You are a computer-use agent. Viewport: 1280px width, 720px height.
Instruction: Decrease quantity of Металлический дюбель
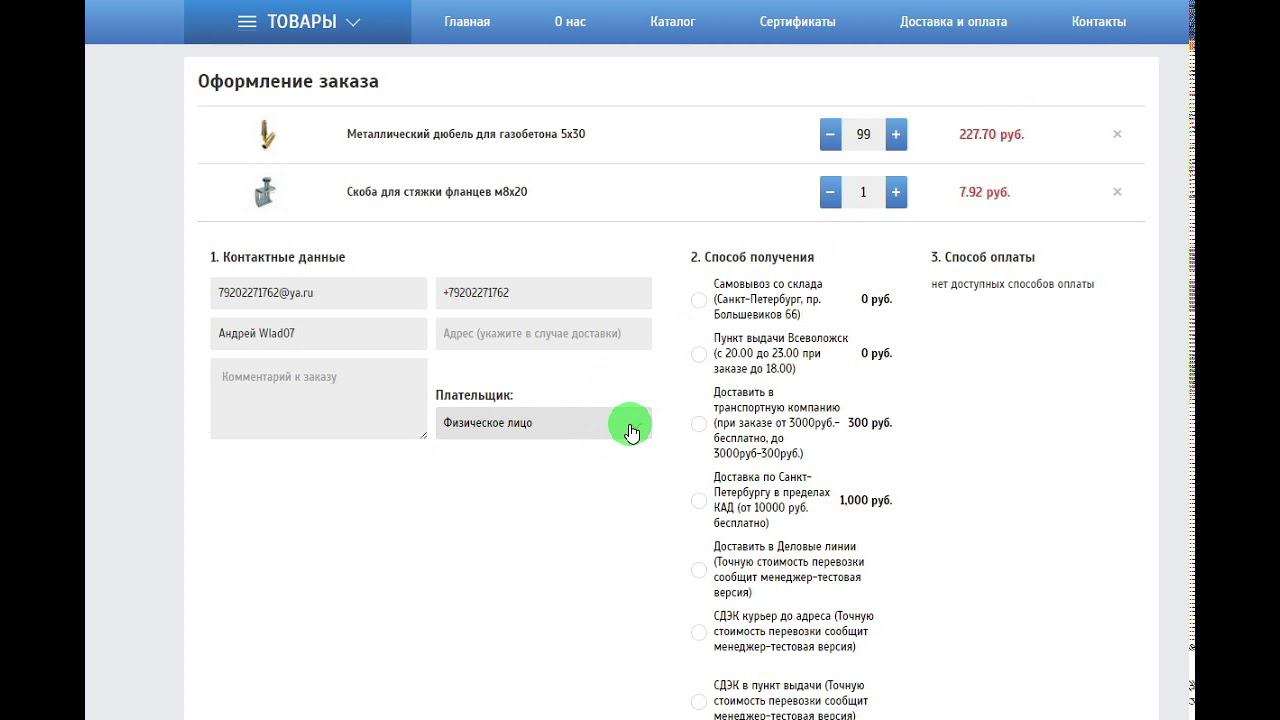pos(831,134)
